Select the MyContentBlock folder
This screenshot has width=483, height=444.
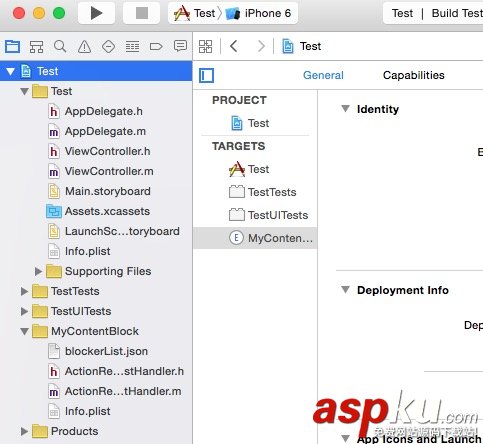(x=85, y=331)
